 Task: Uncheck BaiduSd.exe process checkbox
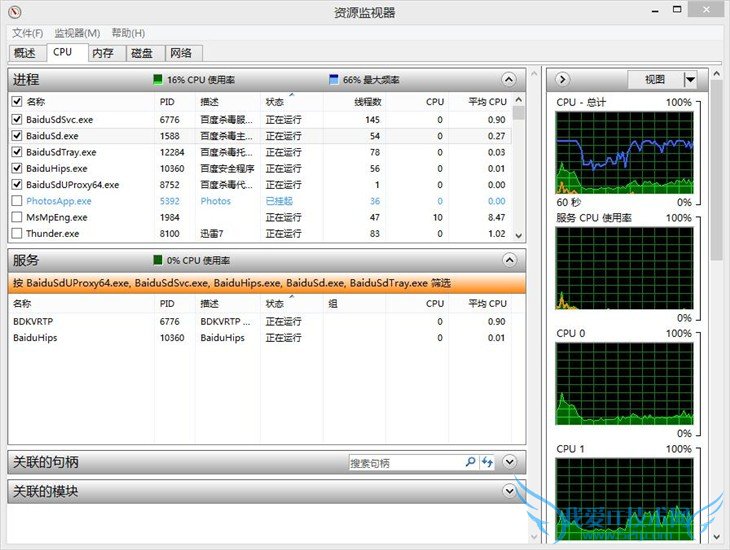(x=17, y=136)
